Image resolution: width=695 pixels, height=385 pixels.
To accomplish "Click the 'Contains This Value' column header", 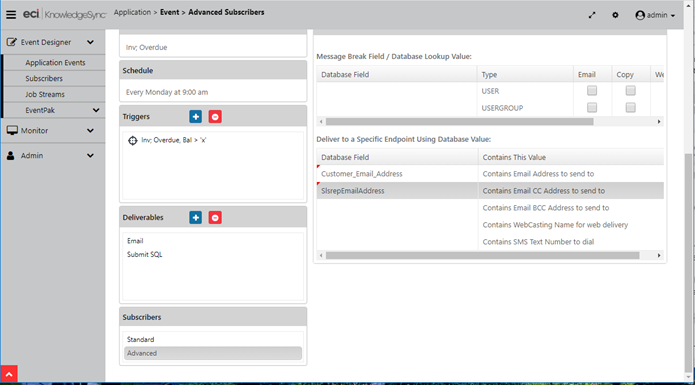I will point(571,157).
